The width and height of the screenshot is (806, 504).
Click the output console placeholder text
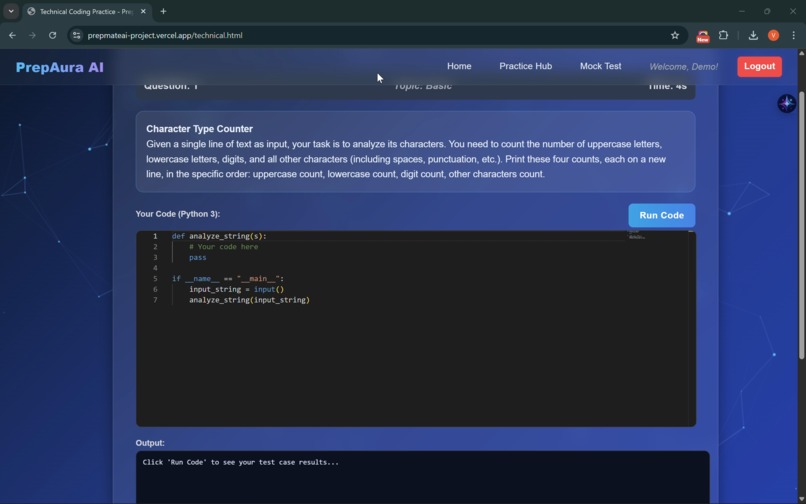click(241, 462)
